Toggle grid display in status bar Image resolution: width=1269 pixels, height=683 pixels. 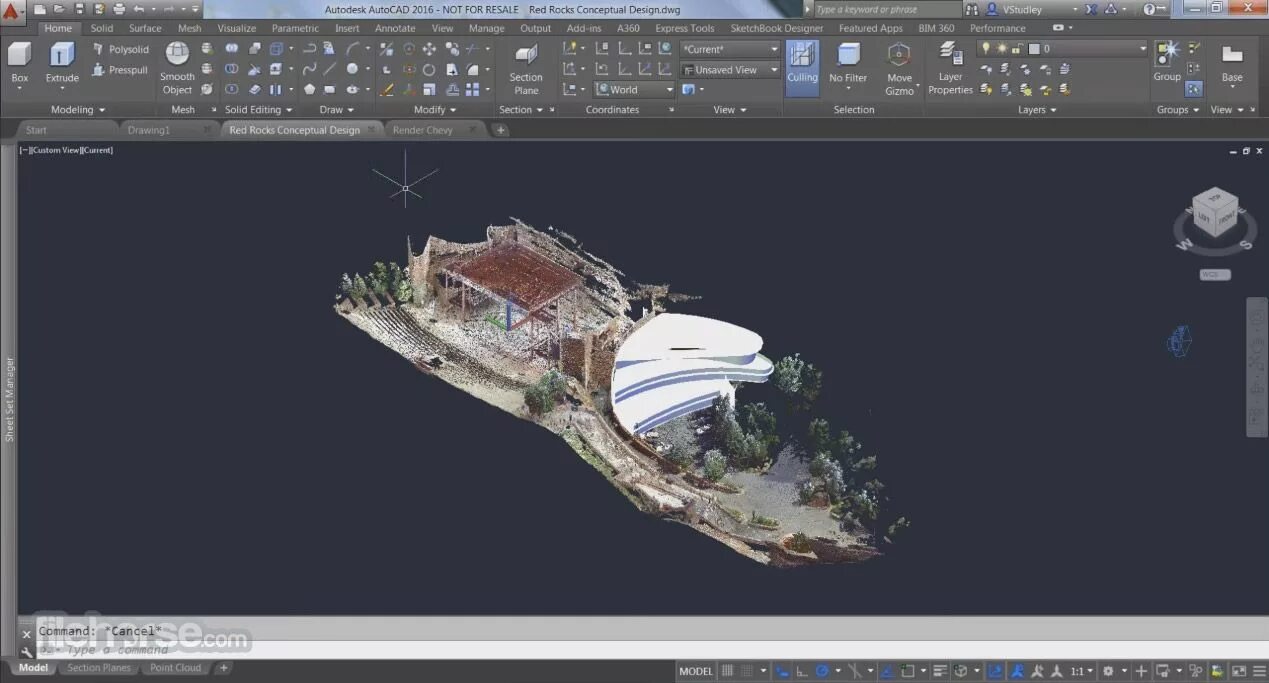pyautogui.click(x=728, y=671)
